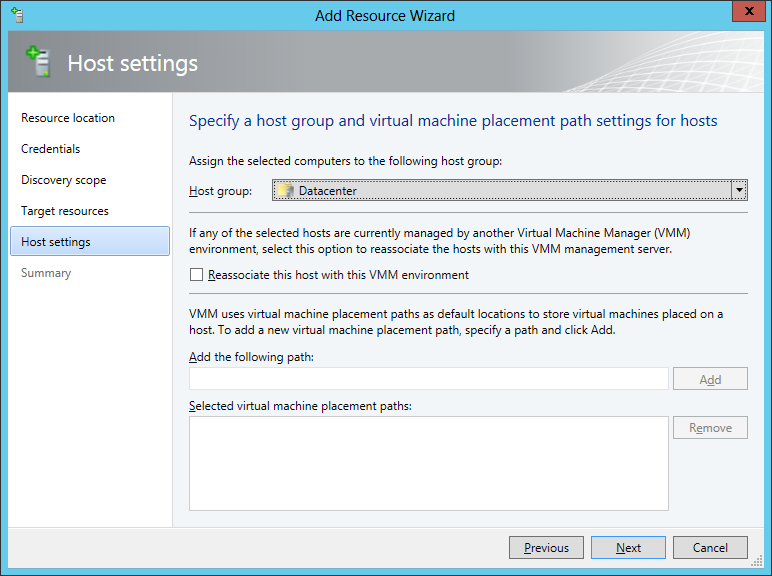
Task: Open the Host group dropdown arrow
Action: click(x=739, y=190)
